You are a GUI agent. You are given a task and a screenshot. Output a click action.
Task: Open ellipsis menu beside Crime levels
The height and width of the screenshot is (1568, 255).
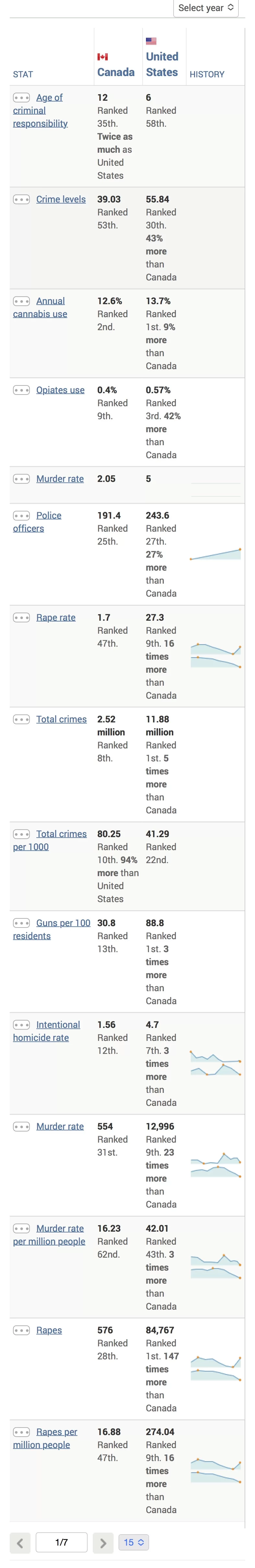(21, 199)
